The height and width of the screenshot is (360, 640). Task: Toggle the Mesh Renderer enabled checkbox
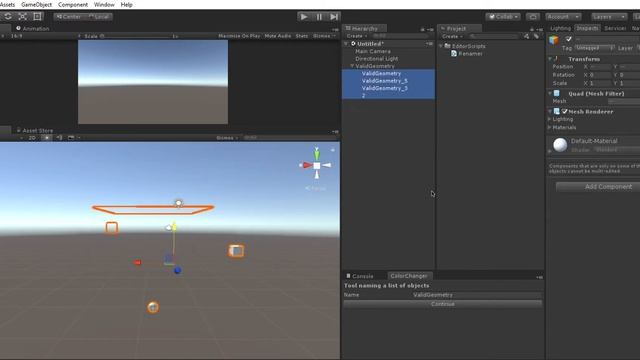pos(564,111)
